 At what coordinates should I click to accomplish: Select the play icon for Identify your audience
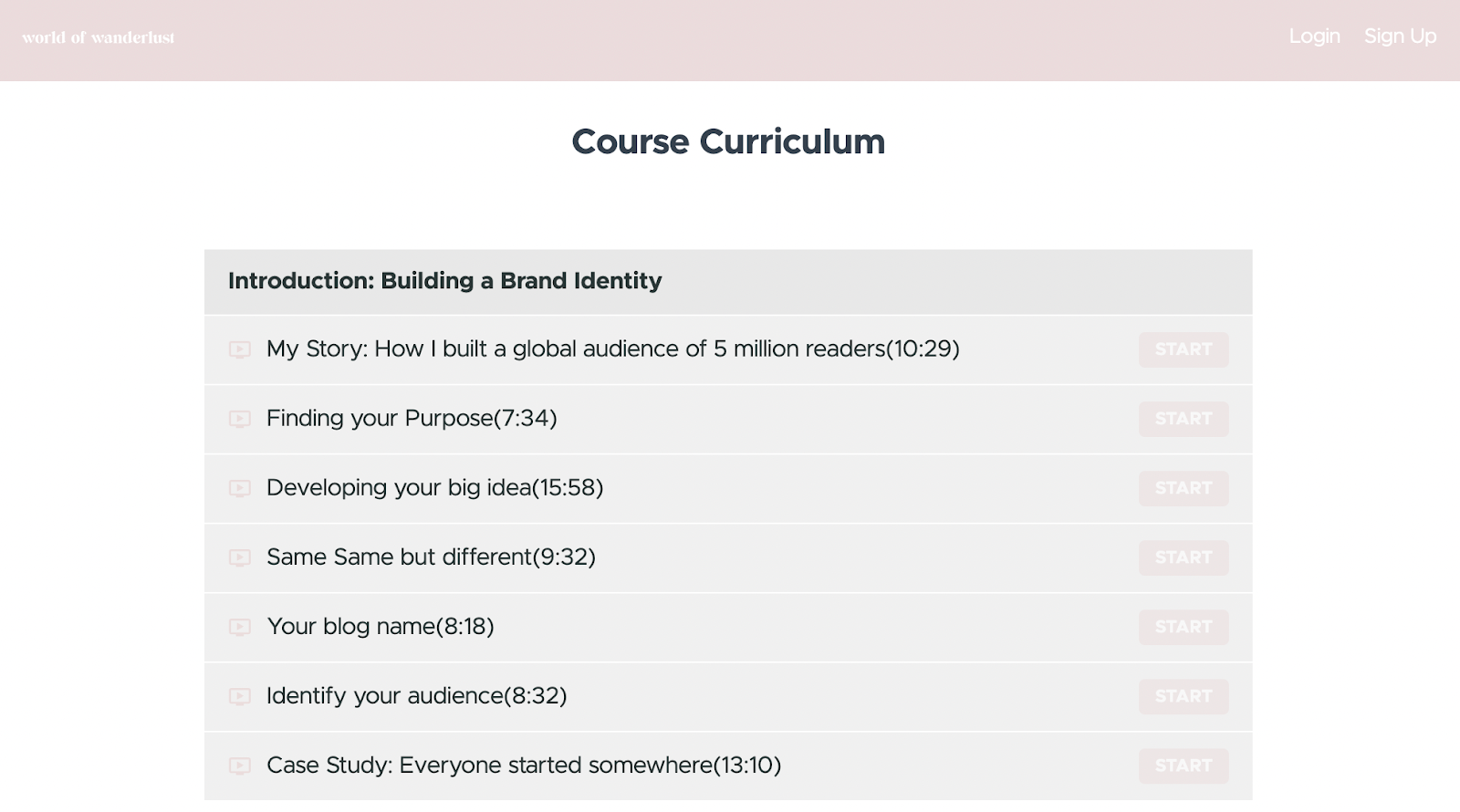click(x=238, y=697)
